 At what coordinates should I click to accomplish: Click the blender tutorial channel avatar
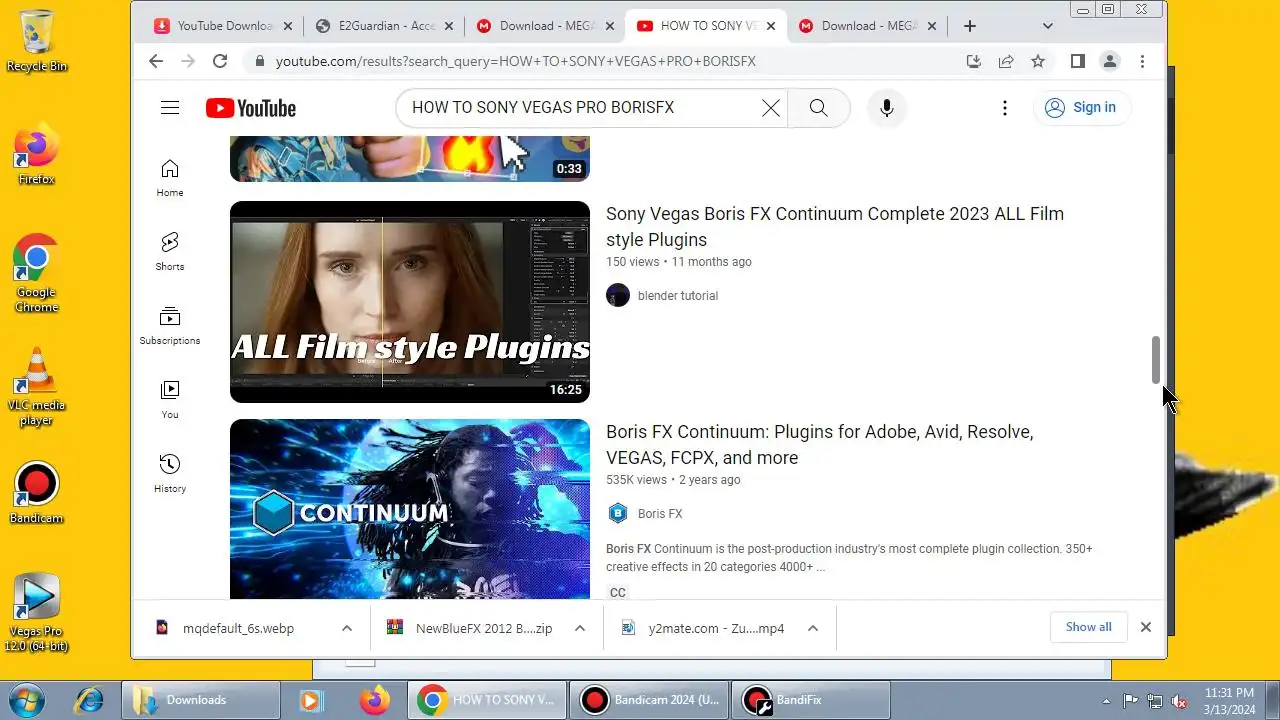coord(618,295)
